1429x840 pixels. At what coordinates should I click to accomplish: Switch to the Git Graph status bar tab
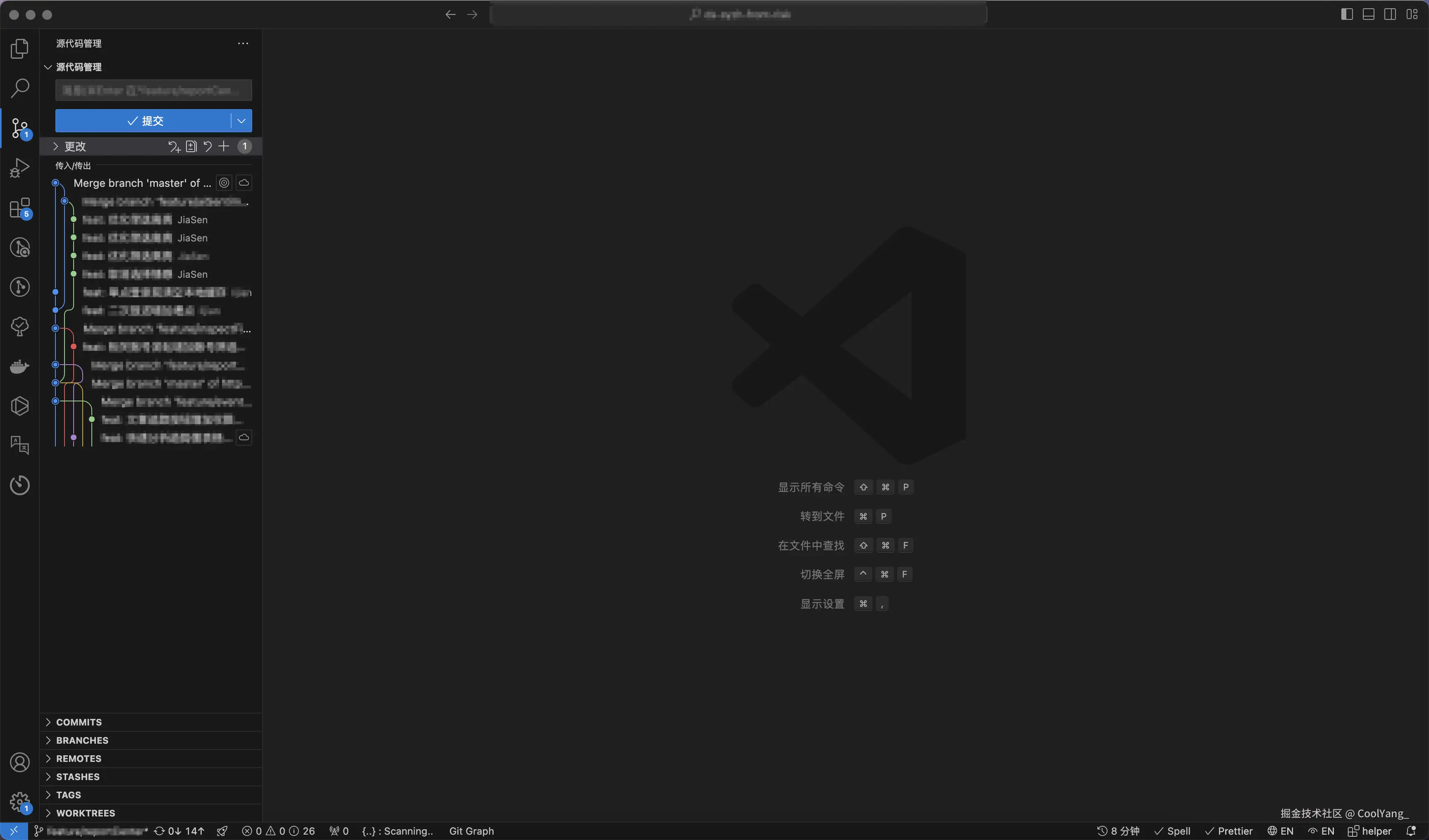472,831
